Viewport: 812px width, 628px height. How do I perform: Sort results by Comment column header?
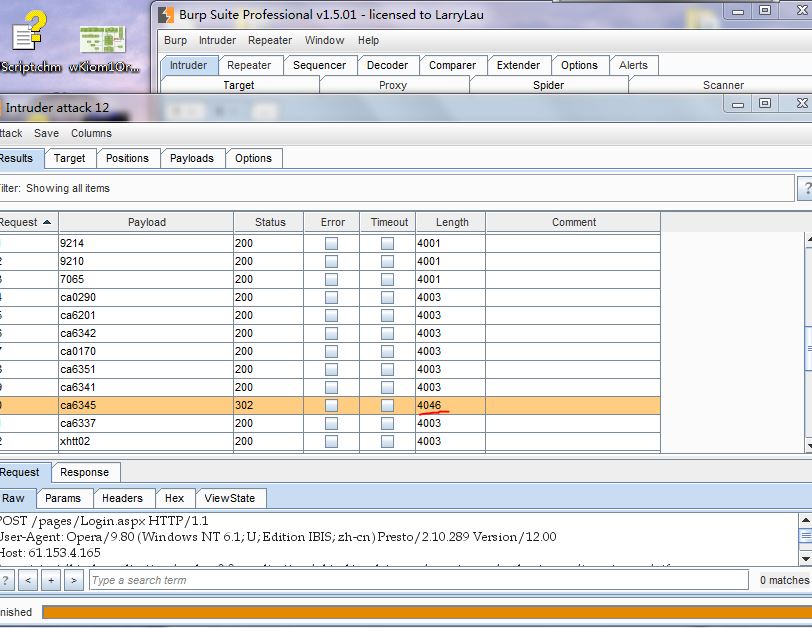click(573, 222)
